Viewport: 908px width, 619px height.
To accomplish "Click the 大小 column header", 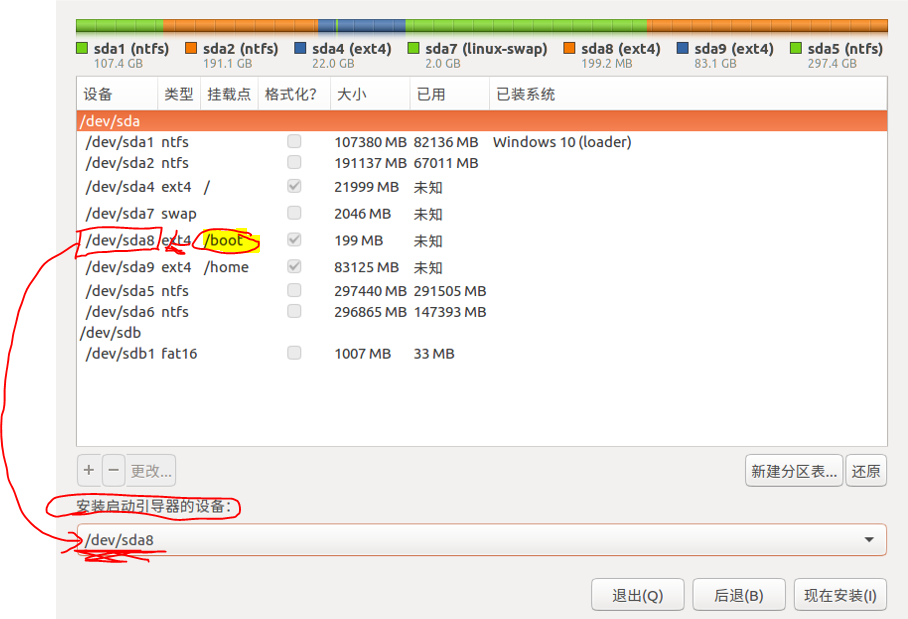I will point(370,94).
